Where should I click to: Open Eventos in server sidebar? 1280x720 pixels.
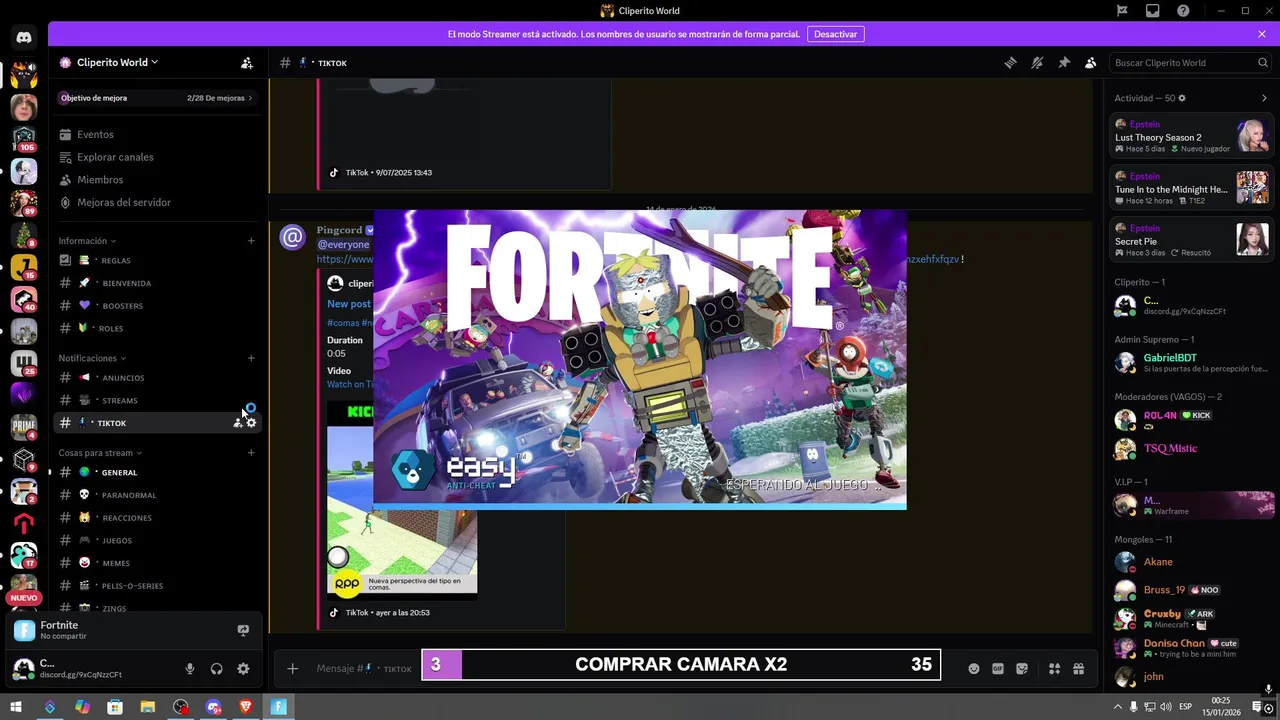[157, 134]
